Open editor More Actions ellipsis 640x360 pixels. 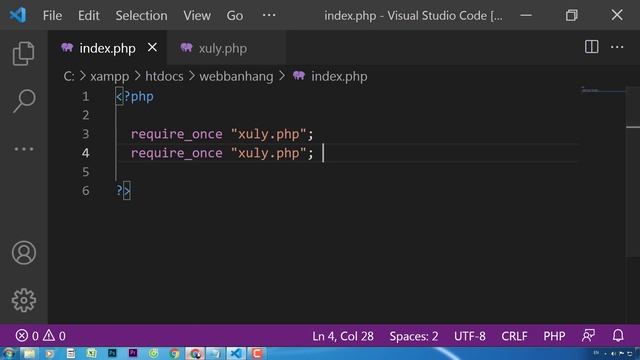click(617, 47)
